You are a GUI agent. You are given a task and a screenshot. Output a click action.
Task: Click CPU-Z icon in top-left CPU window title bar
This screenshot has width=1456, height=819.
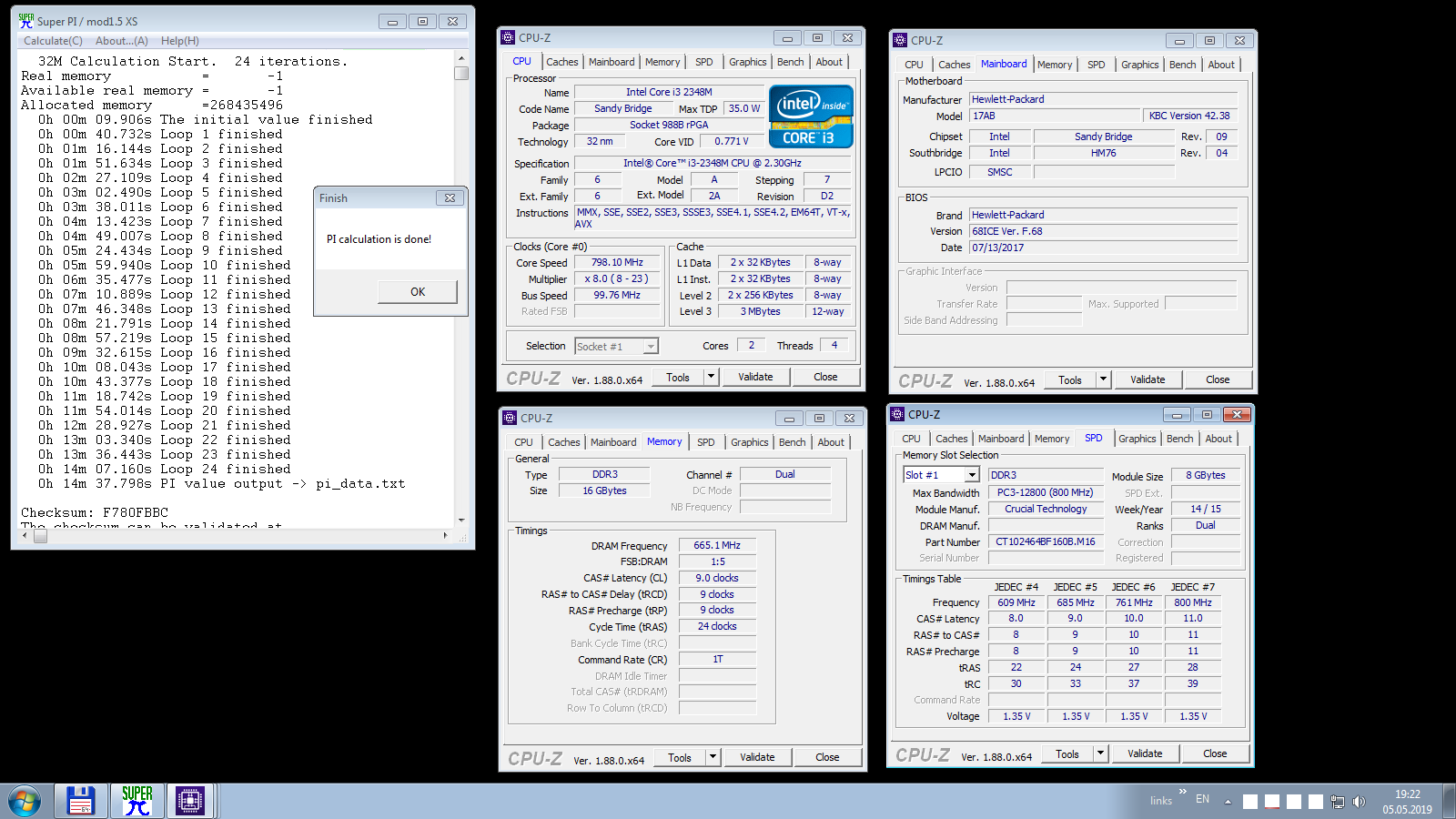click(508, 37)
